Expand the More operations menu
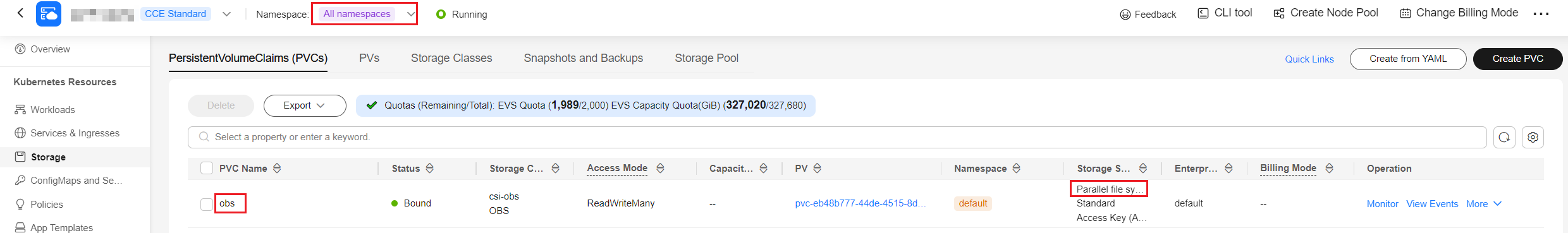The height and width of the screenshot is (233, 1568). [x=1483, y=204]
